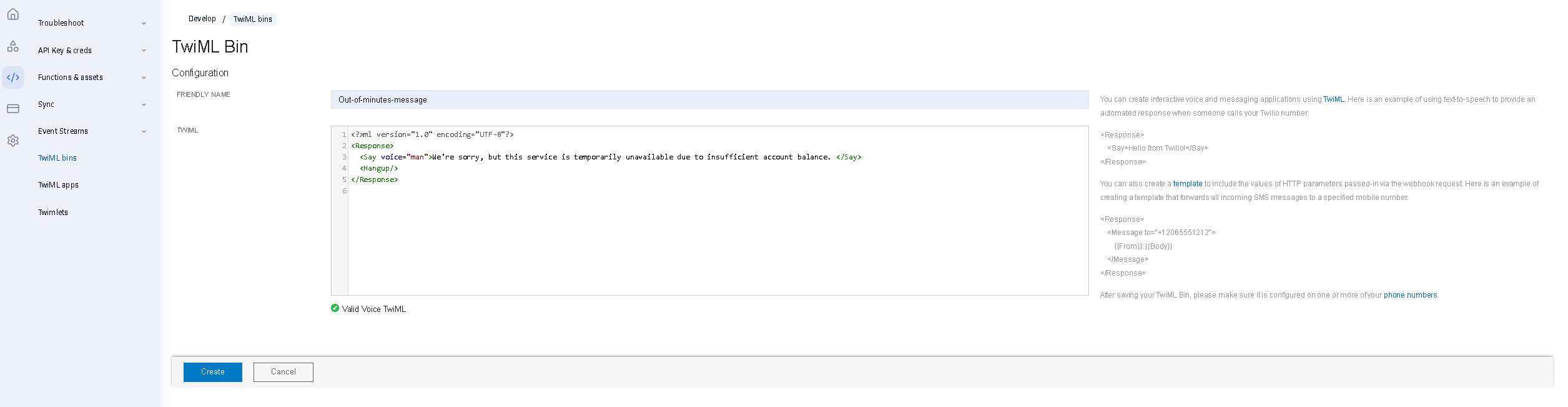Focus the Friendly Name input field
This screenshot has height=407, width=1568.
click(x=709, y=99)
